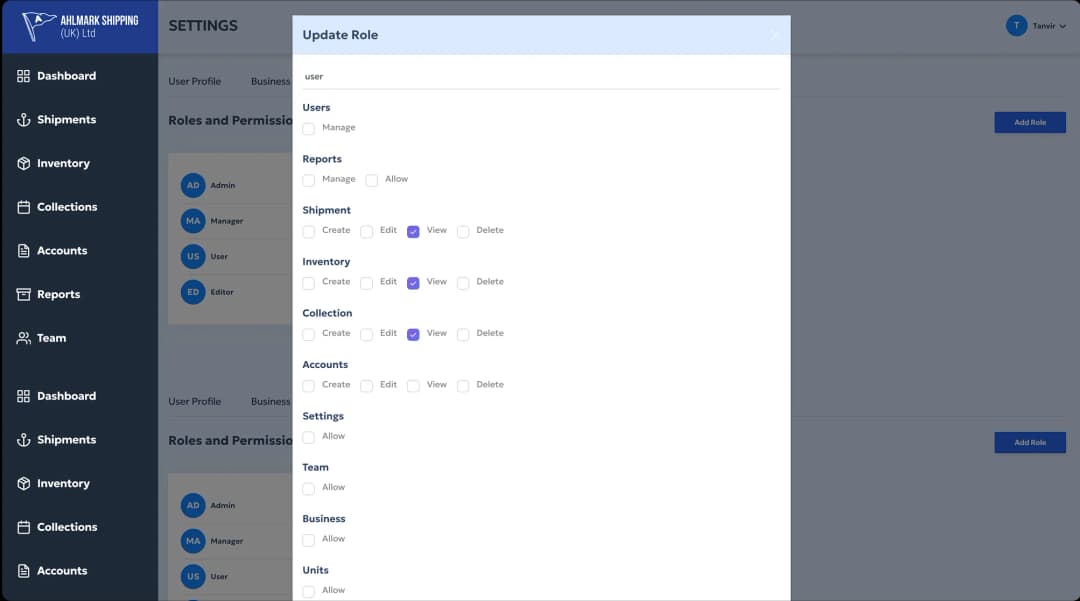Image resolution: width=1080 pixels, height=601 pixels.
Task: Enable Manage permission under Users
Action: (x=309, y=129)
